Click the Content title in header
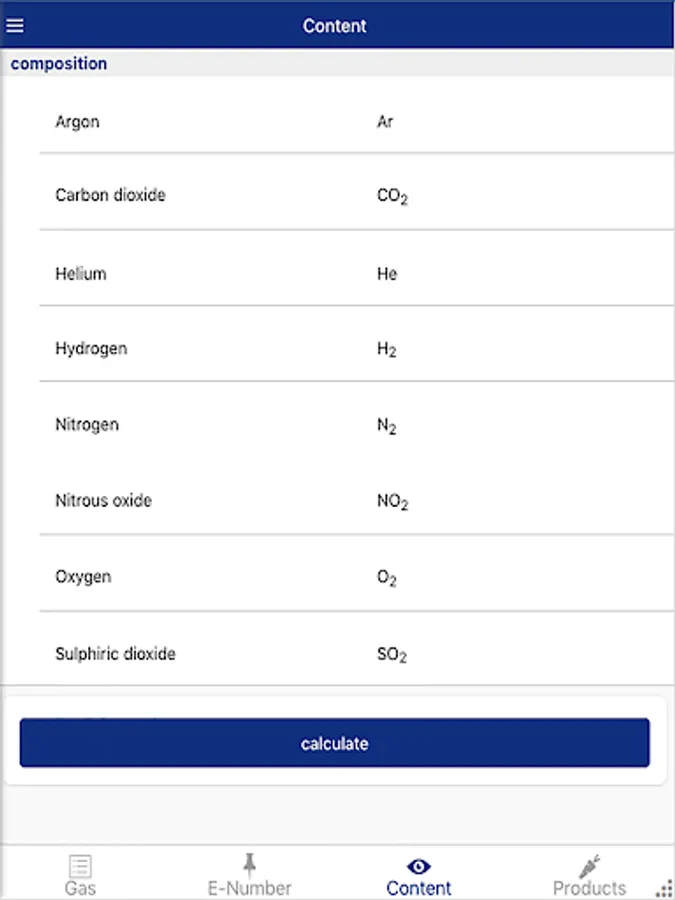 click(x=335, y=26)
